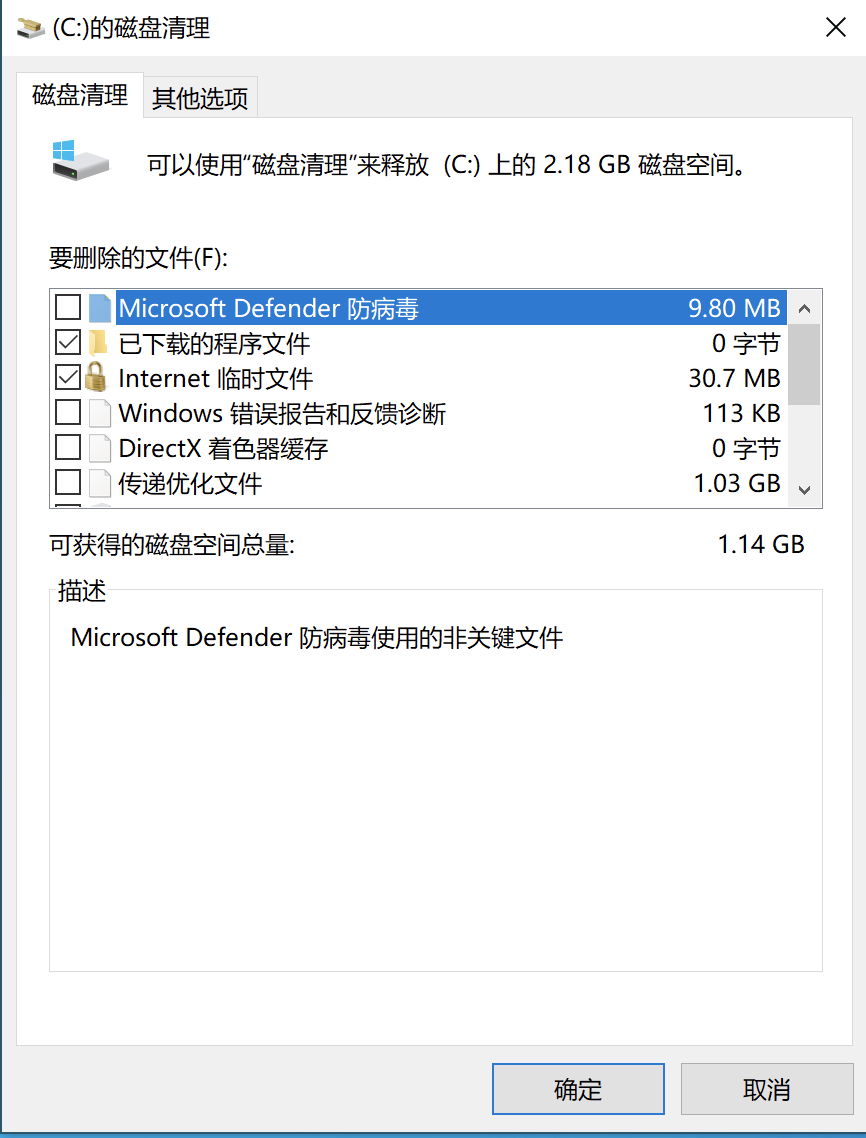Click the 确定 button
This screenshot has width=866, height=1138.
click(579, 1089)
